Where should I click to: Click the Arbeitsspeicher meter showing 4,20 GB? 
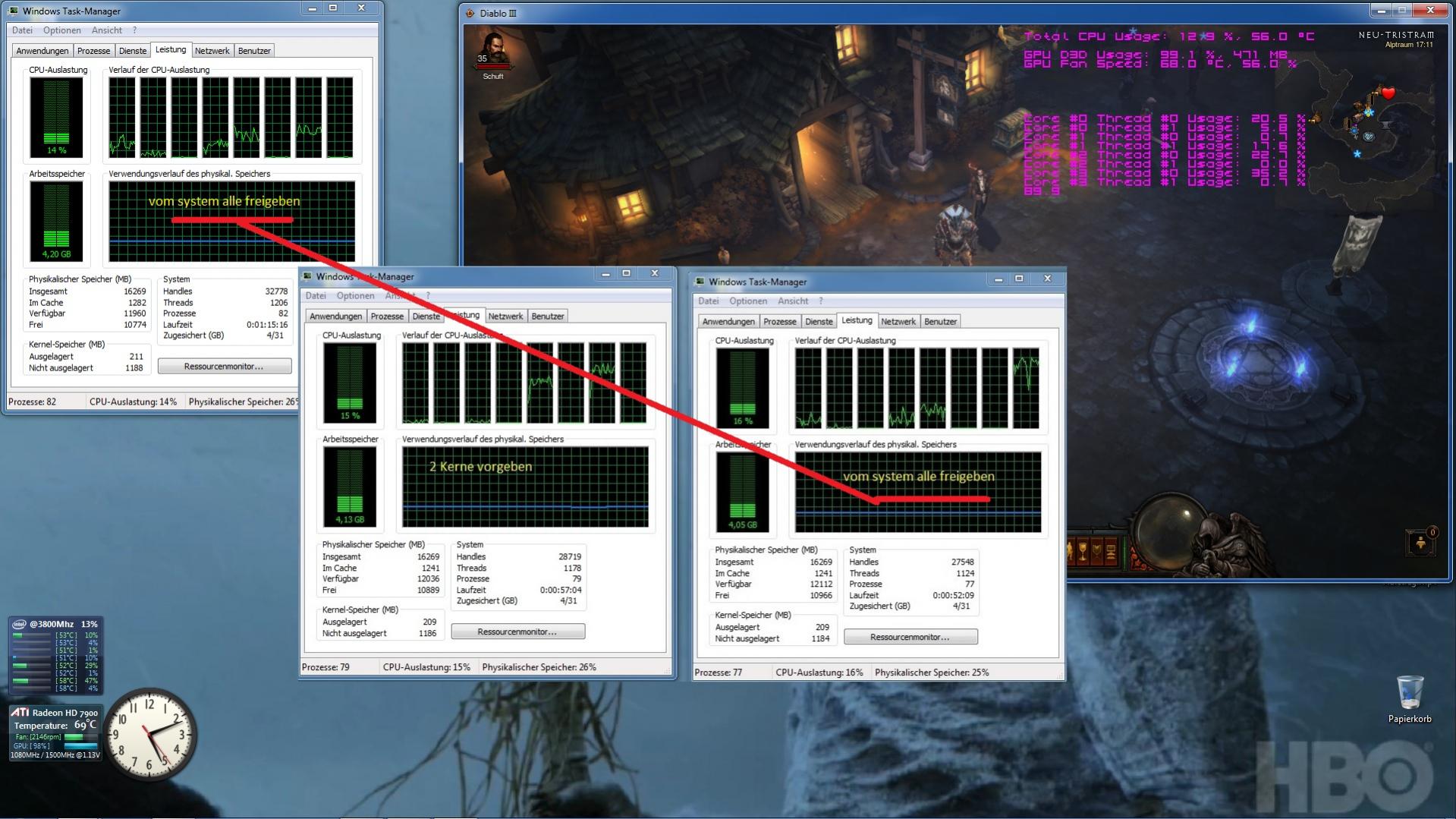(56, 221)
